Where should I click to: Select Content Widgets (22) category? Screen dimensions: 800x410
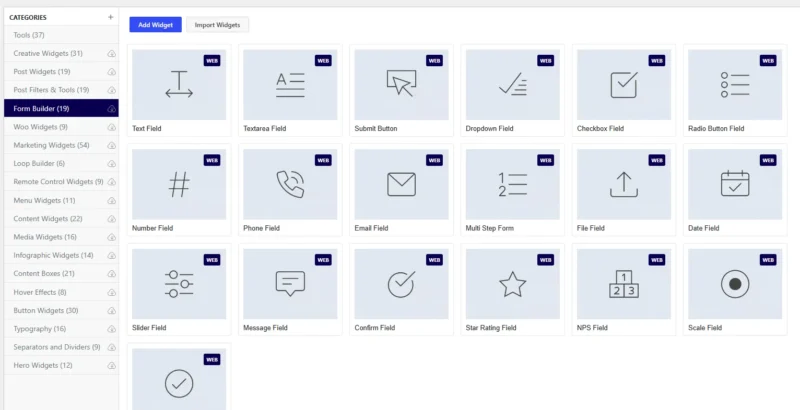(x=61, y=219)
